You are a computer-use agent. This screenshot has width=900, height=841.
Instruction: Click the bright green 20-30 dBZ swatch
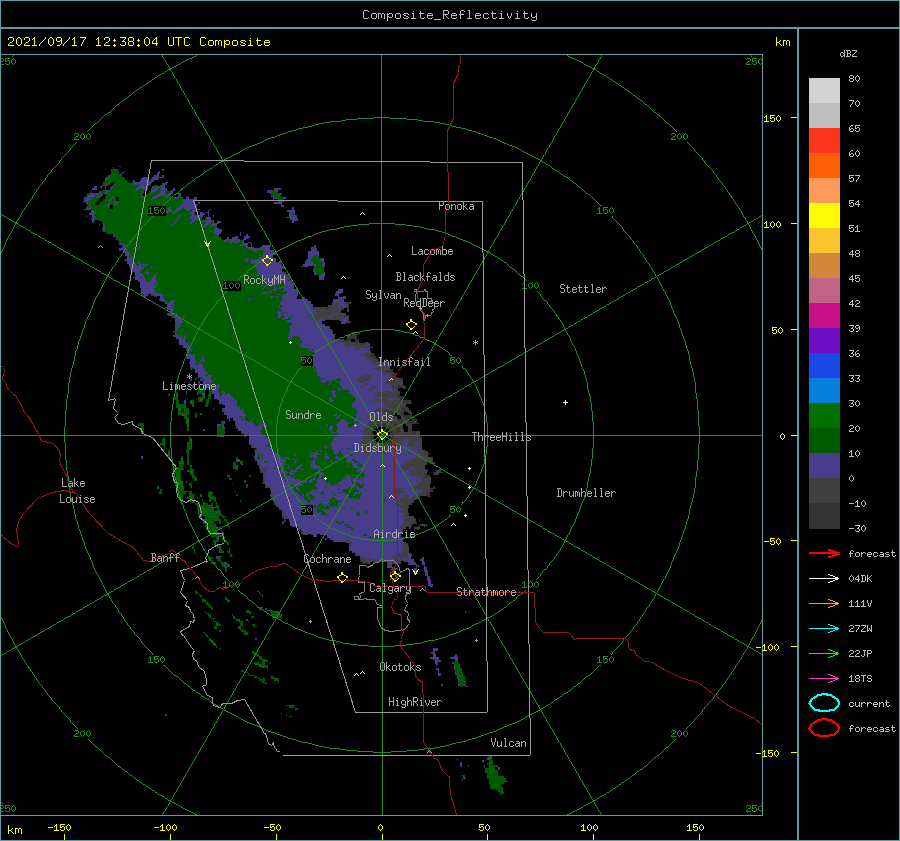[824, 416]
